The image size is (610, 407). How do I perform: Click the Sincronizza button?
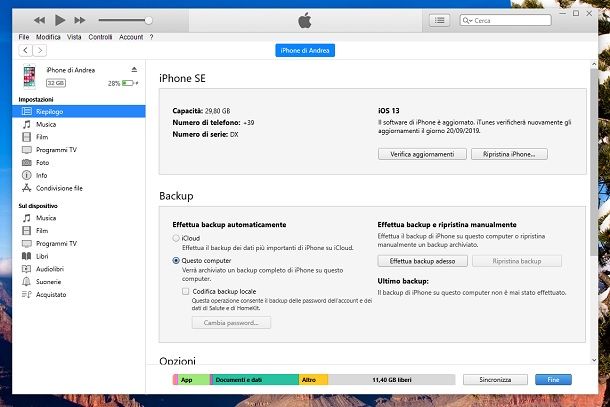(x=495, y=379)
